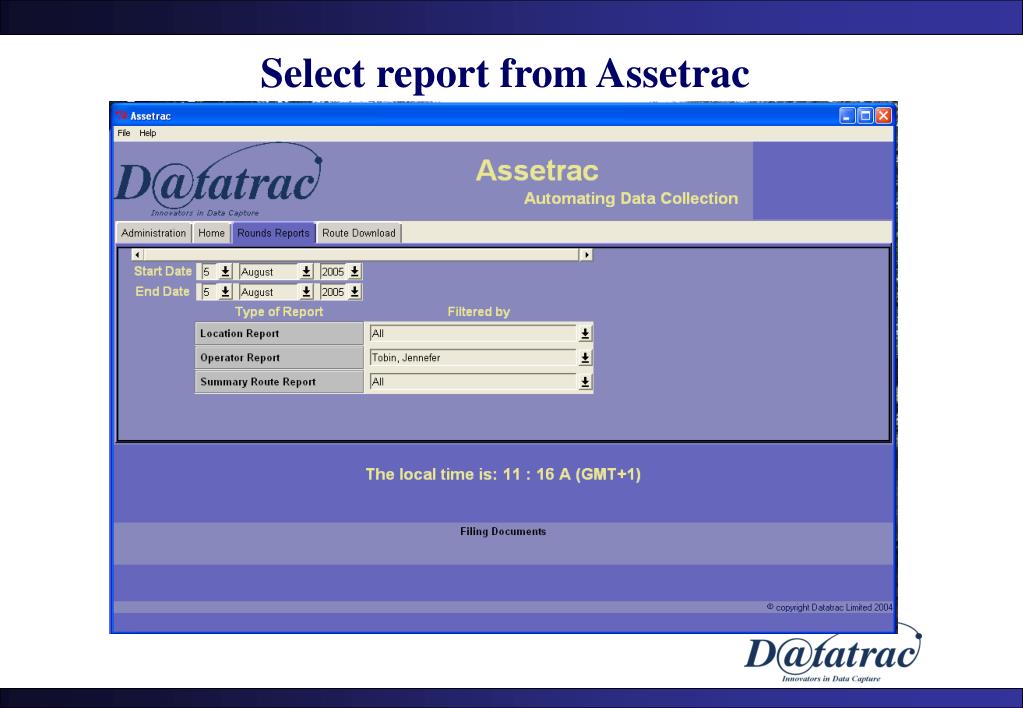Expand the End Date month dropdown

[306, 292]
